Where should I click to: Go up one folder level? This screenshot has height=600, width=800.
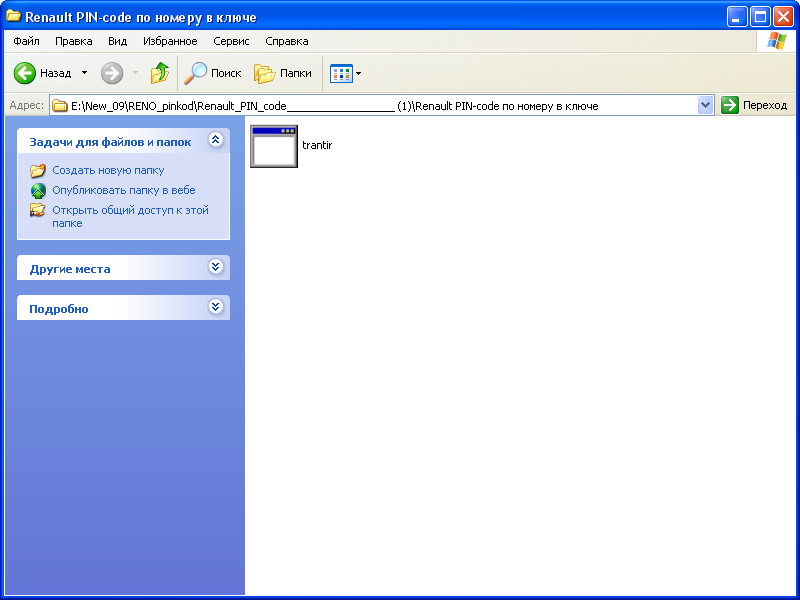point(160,73)
